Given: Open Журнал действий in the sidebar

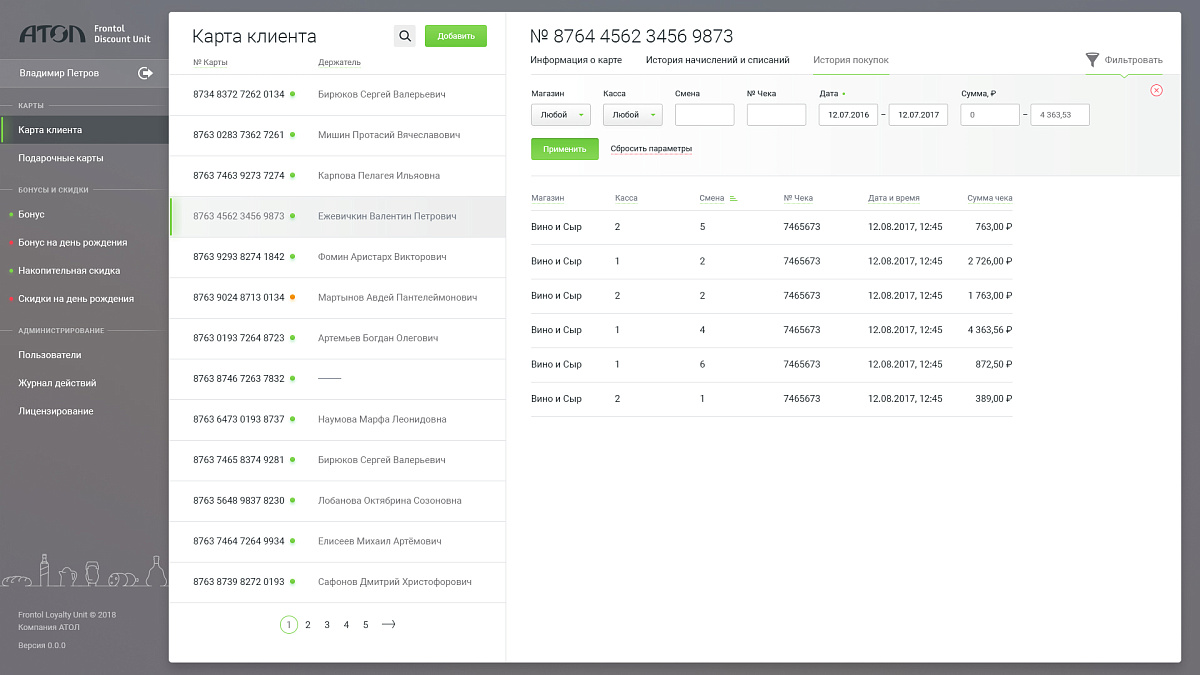Looking at the screenshot, I should (57, 383).
